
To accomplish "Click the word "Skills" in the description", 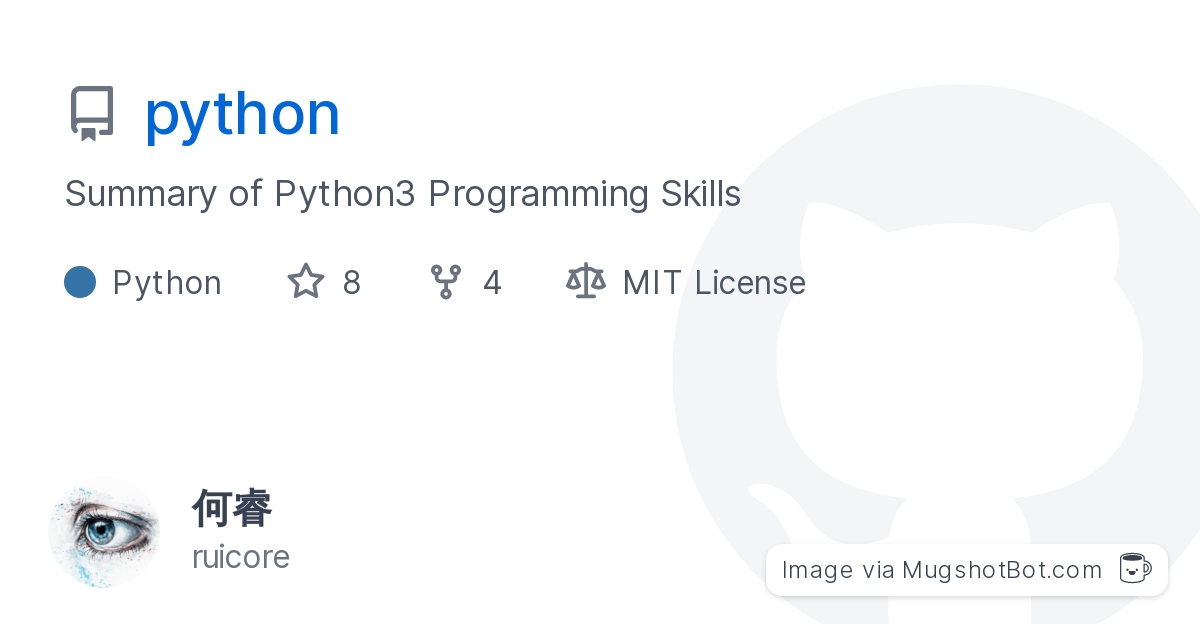I will point(700,194).
